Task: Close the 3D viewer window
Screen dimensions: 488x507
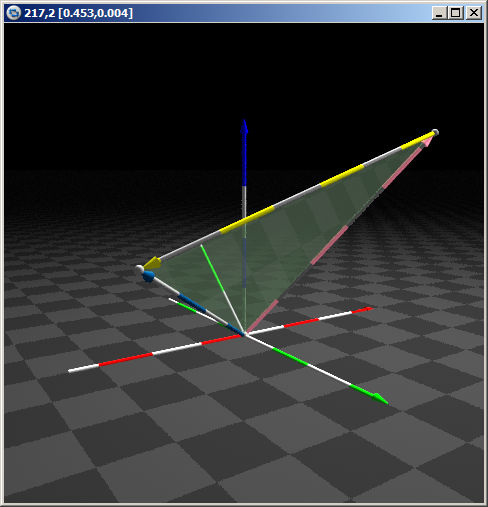Action: pyautogui.click(x=474, y=13)
